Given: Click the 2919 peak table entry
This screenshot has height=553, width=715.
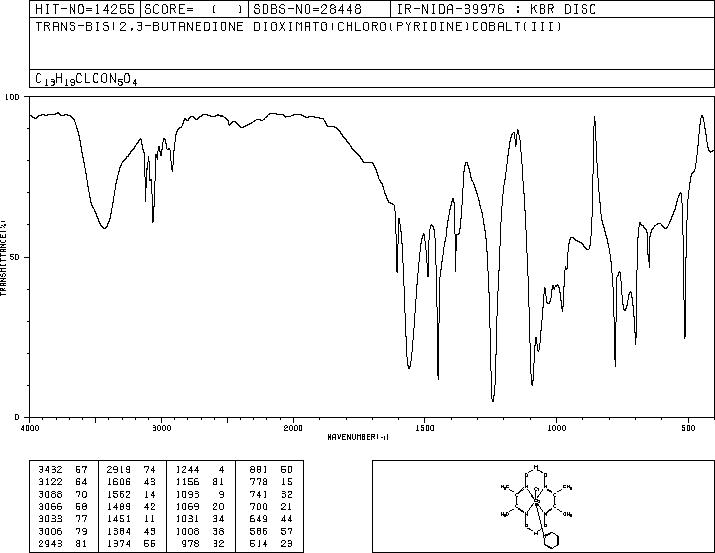Looking at the screenshot, I should click(x=131, y=470).
